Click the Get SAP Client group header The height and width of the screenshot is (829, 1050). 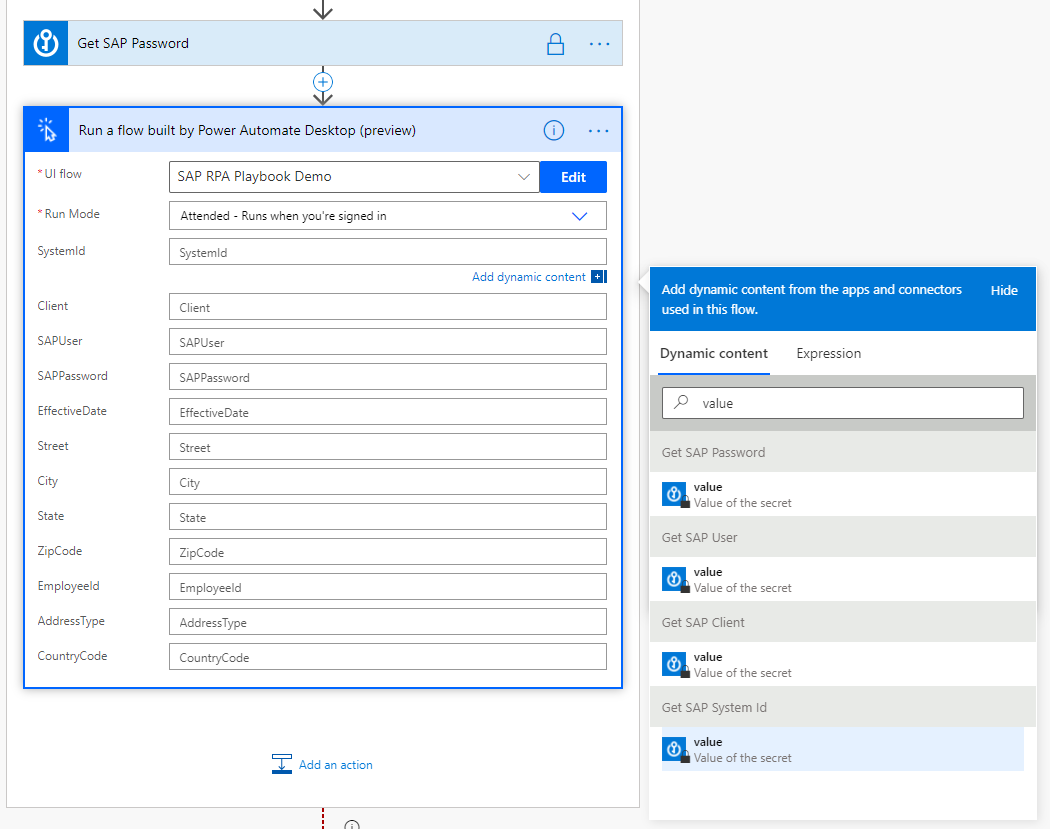pyautogui.click(x=842, y=622)
